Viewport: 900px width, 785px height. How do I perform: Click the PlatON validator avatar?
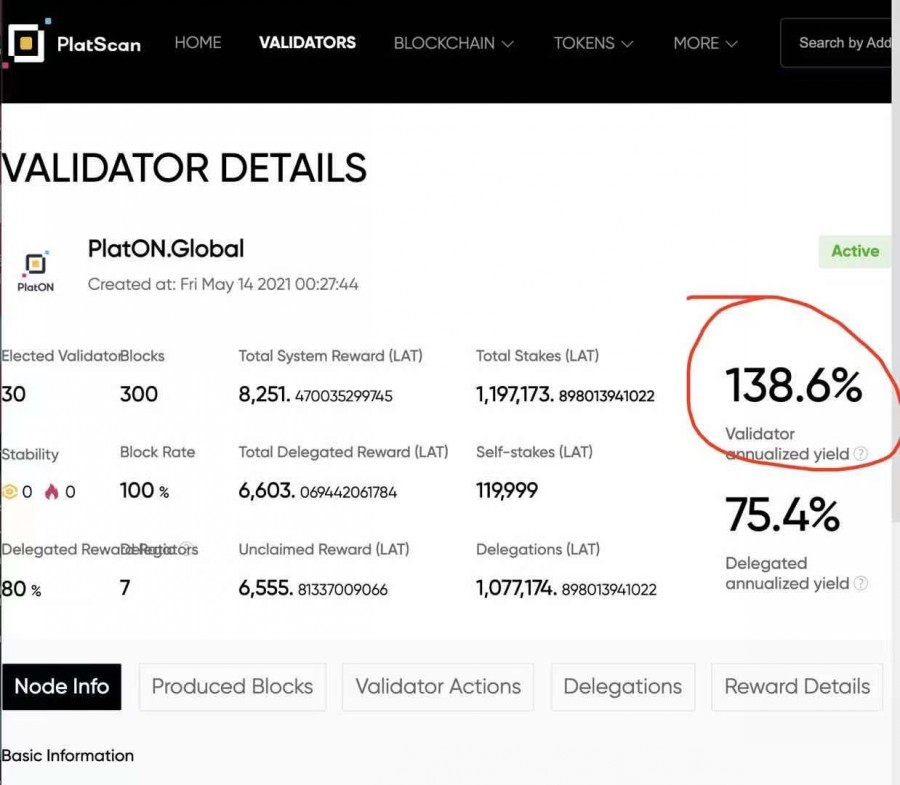coord(36,271)
